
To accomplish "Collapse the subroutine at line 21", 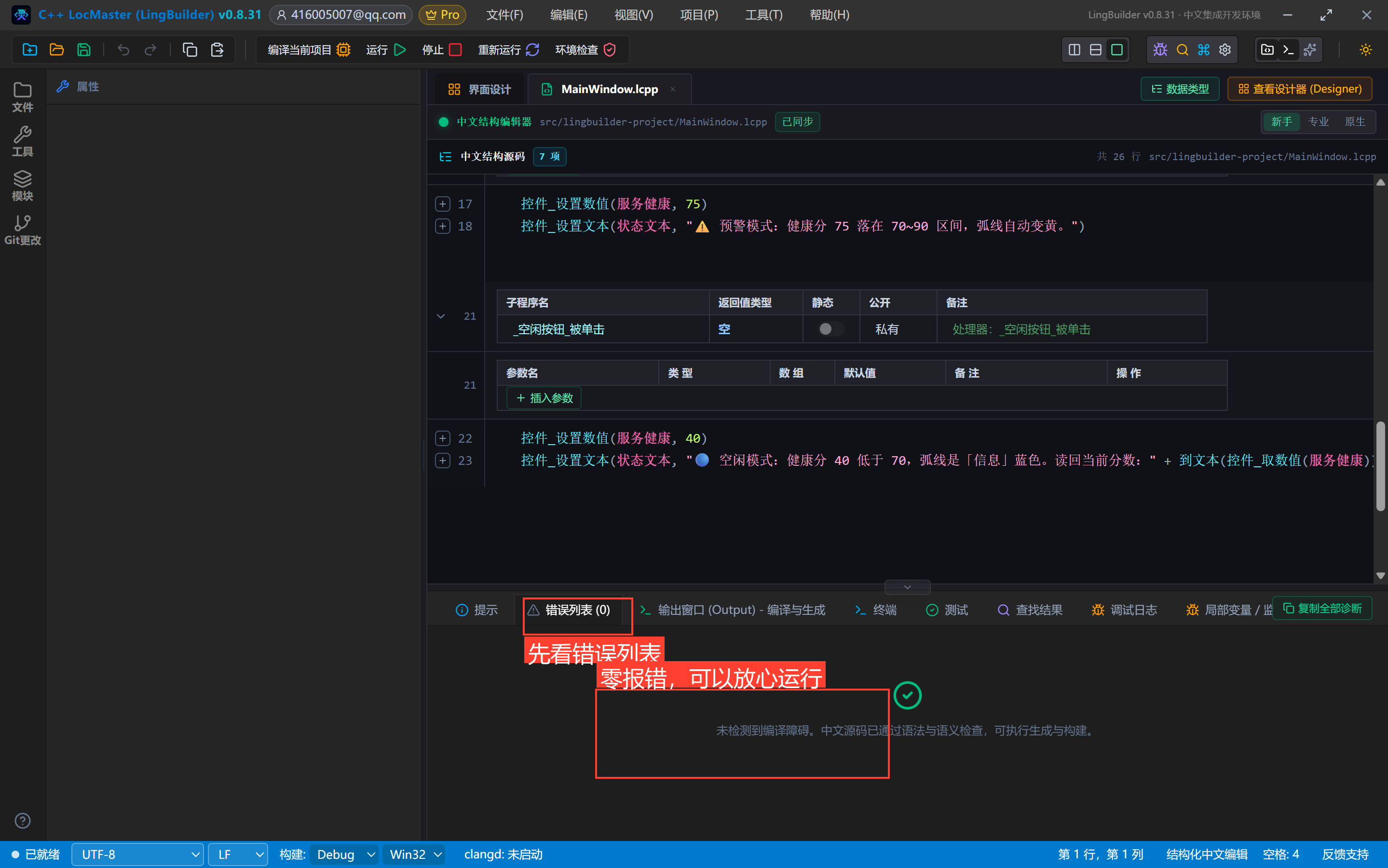I will [441, 316].
